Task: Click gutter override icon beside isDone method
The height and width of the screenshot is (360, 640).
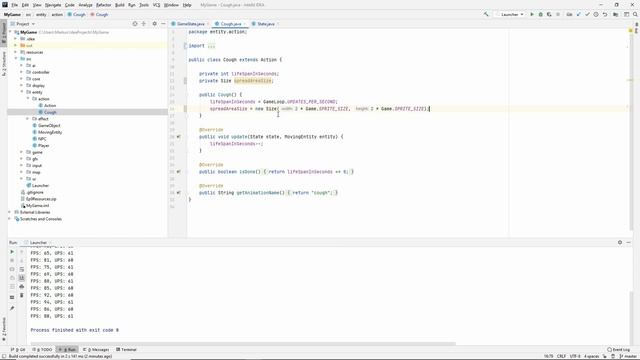Action: tap(178, 172)
